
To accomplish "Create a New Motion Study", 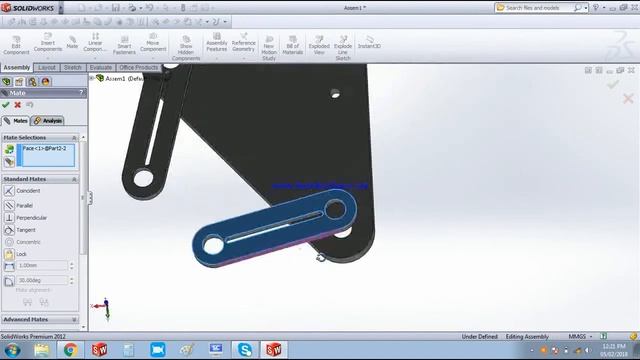I will (x=269, y=48).
